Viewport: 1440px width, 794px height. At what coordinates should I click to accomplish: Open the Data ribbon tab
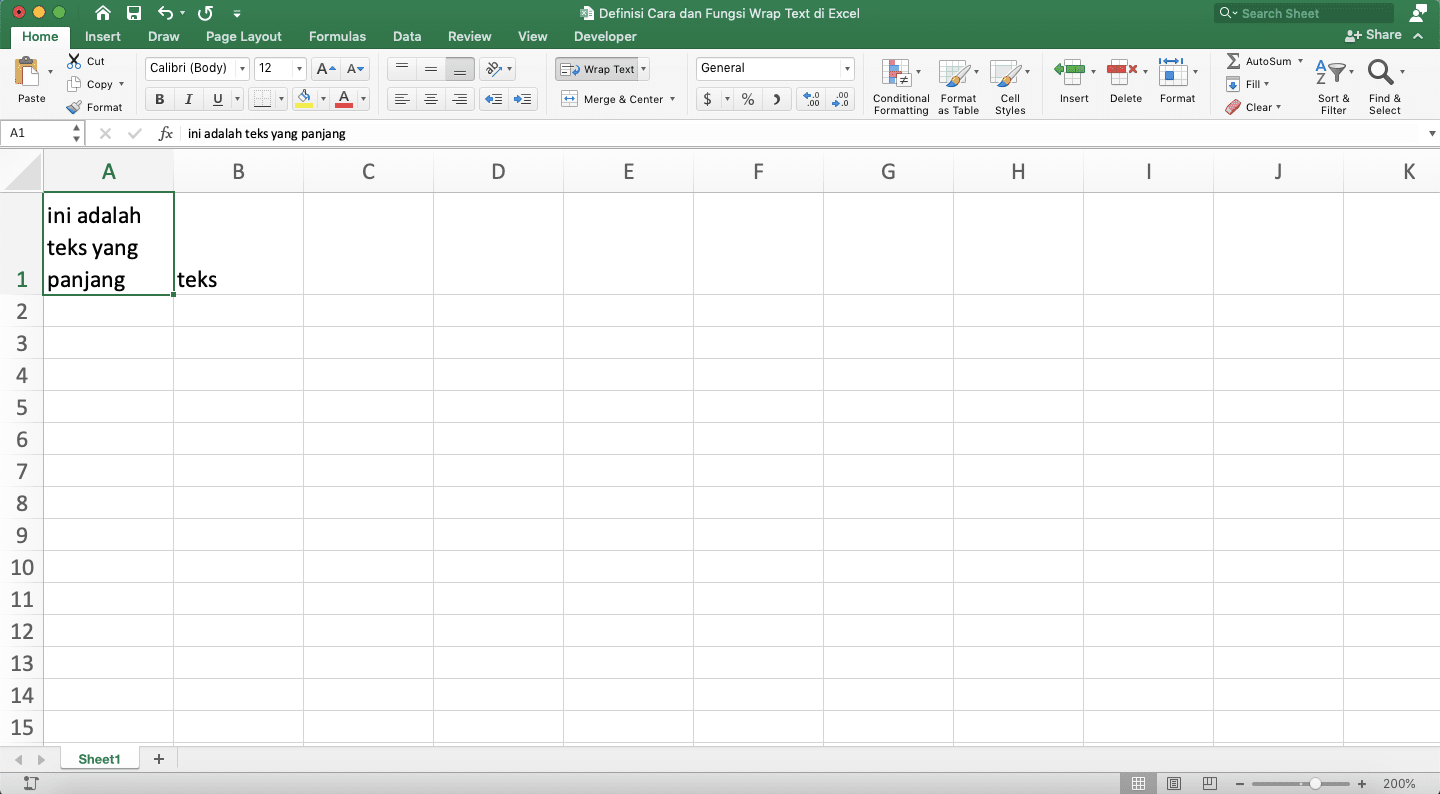pos(407,36)
